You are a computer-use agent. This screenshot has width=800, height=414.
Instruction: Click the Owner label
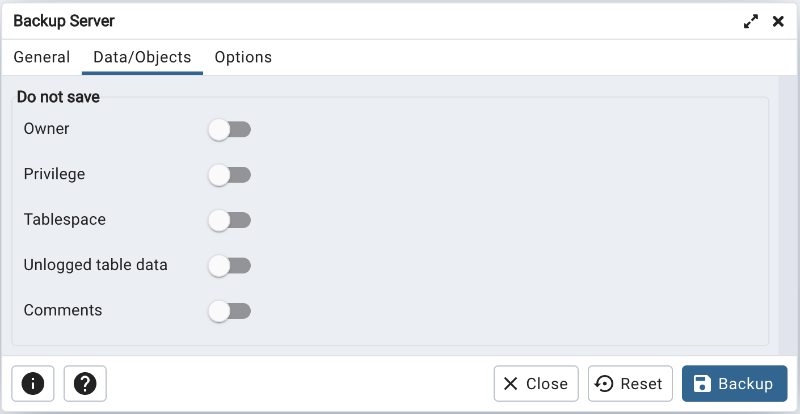[x=47, y=129]
